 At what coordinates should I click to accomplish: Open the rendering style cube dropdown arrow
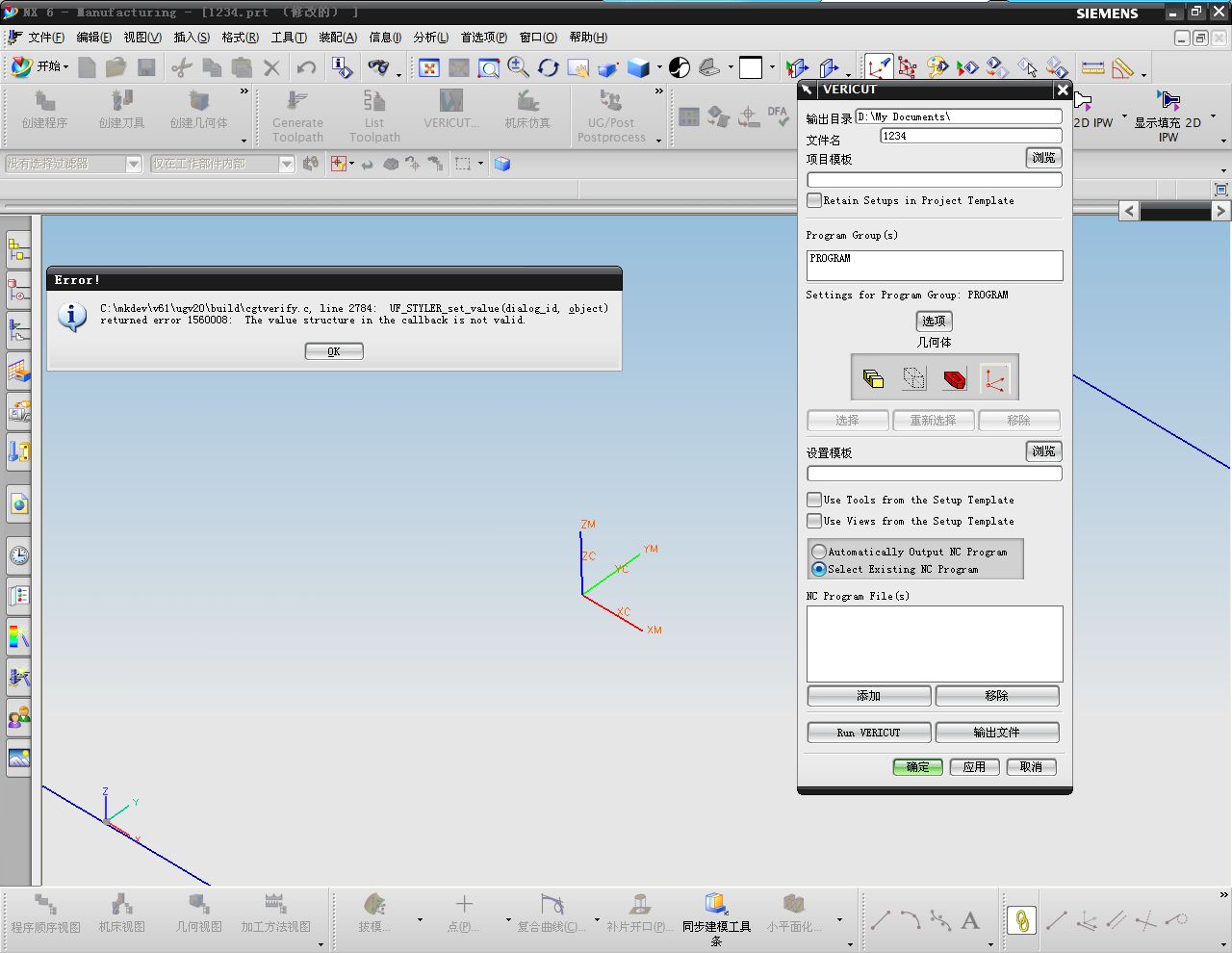click(x=659, y=67)
